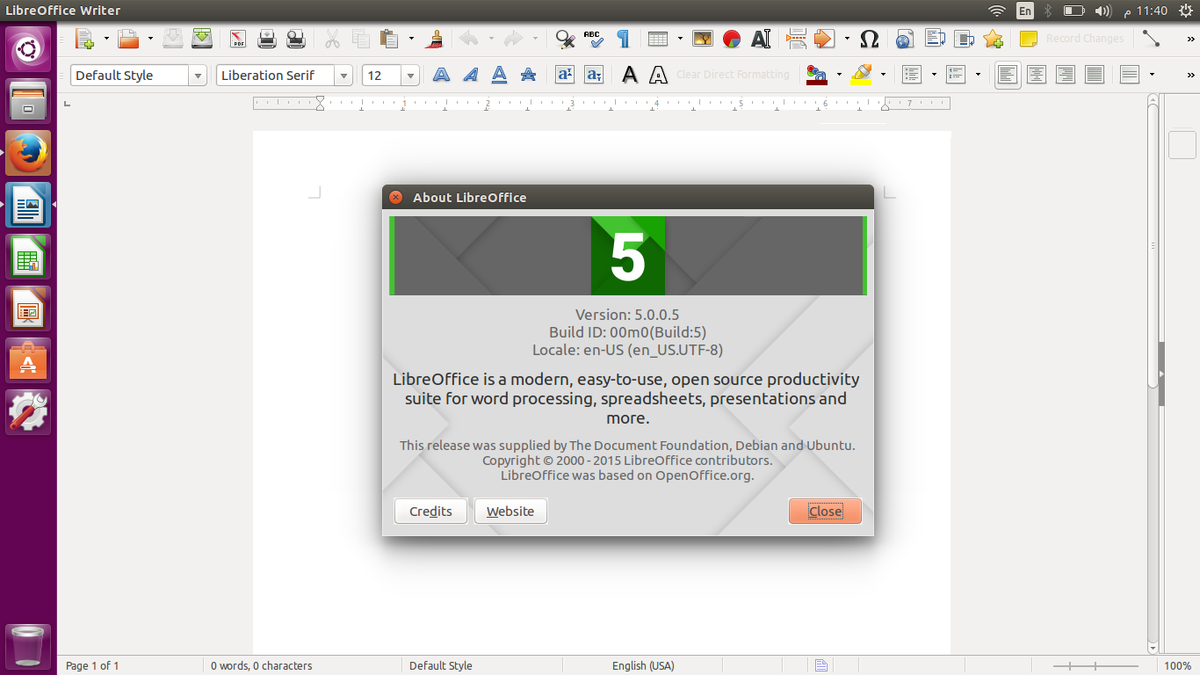Insert an image from file
The image size is (1200, 675).
[x=703, y=39]
